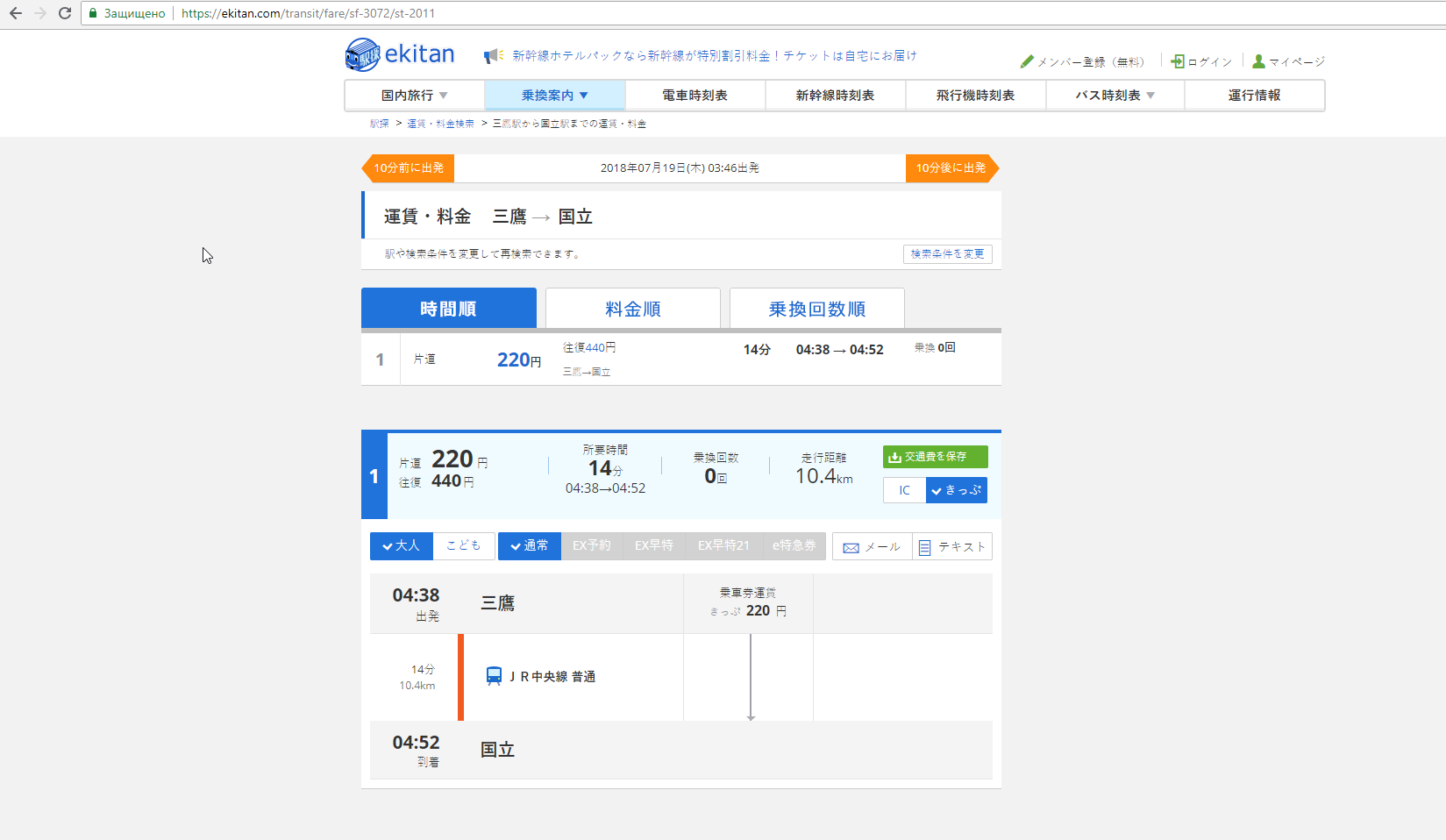Click the 運賃・料金検索 breadcrumb link
The height and width of the screenshot is (840, 1446).
(440, 124)
